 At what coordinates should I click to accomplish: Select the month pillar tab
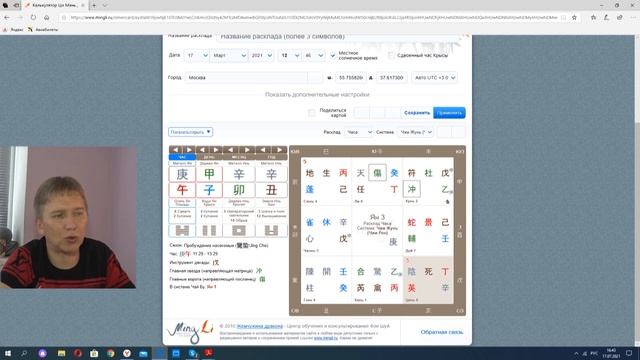pyautogui.click(x=239, y=157)
